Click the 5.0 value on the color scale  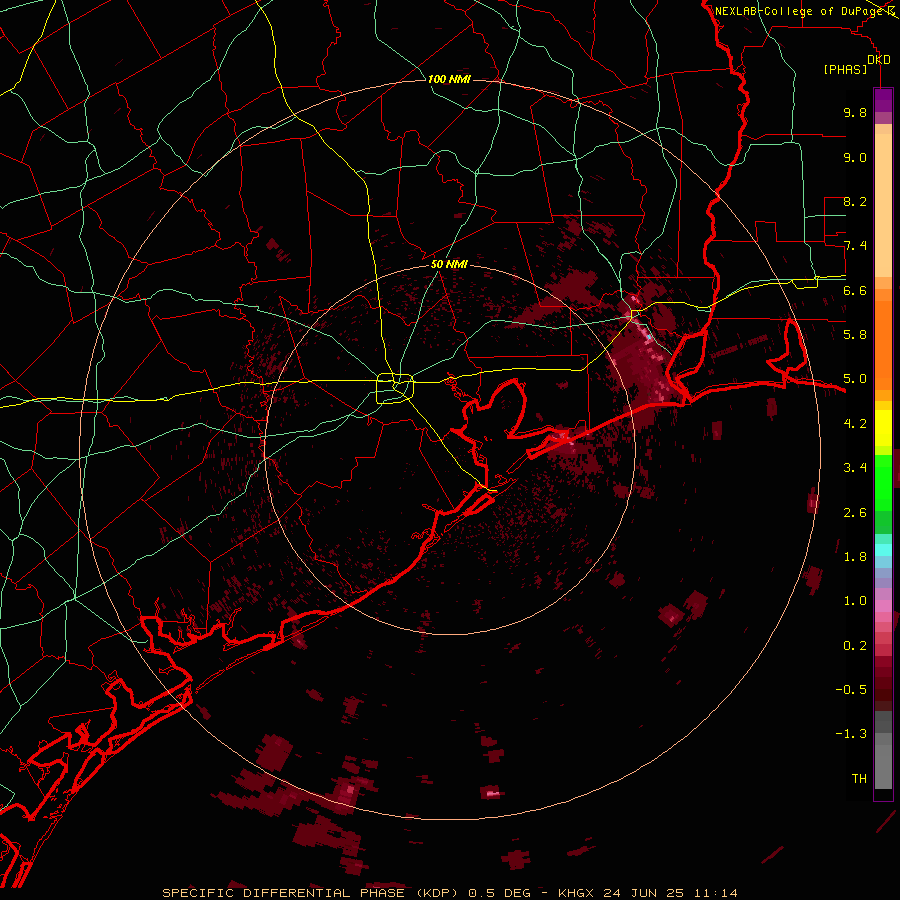click(855, 379)
